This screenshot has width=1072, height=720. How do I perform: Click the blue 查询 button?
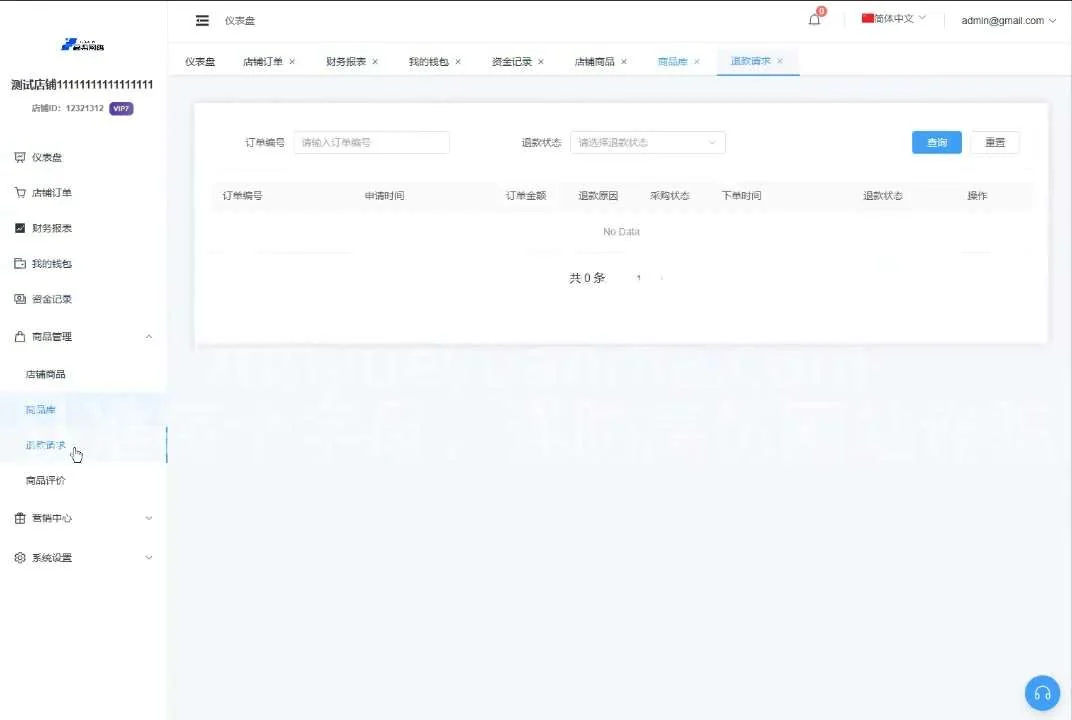point(936,143)
